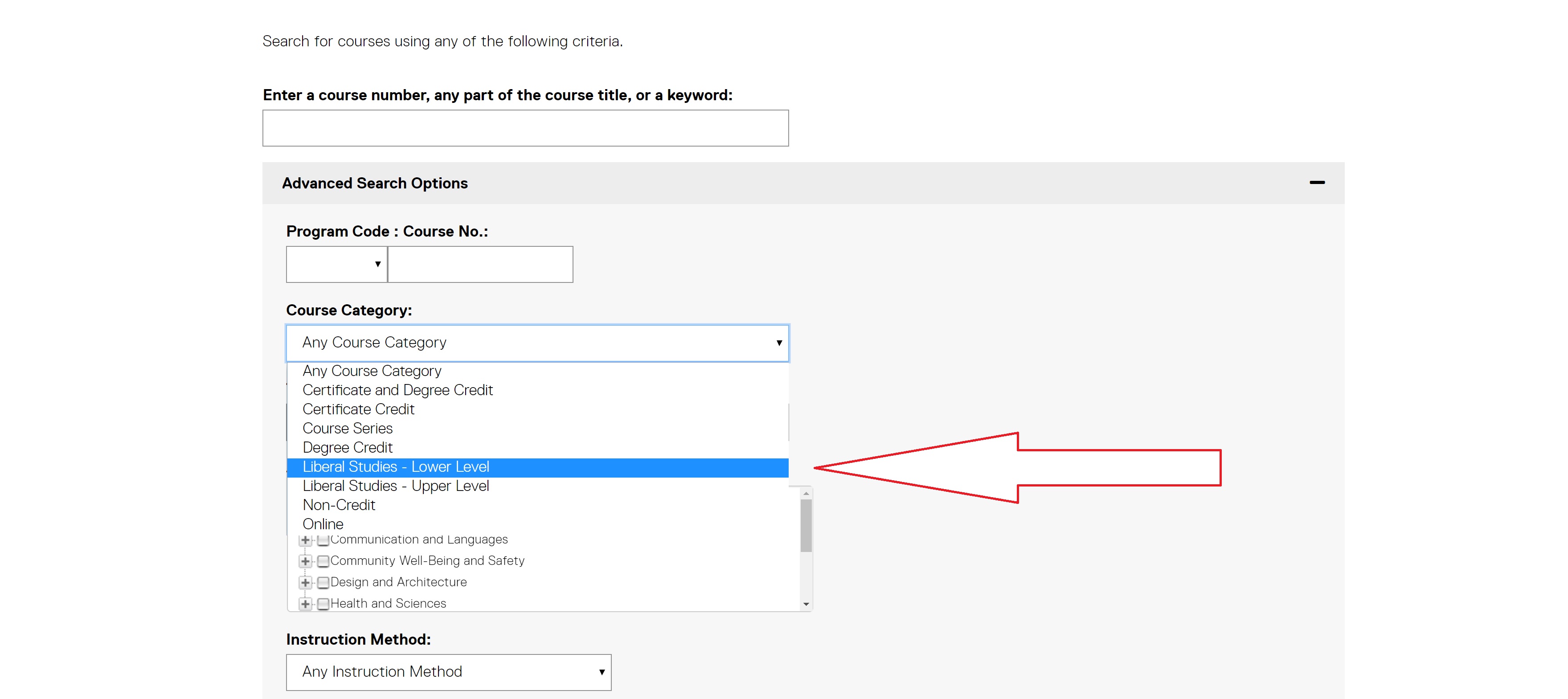Viewport: 1568px width, 699px height.
Task: Click the tree list scrollbar up arrow
Action: pos(806,493)
